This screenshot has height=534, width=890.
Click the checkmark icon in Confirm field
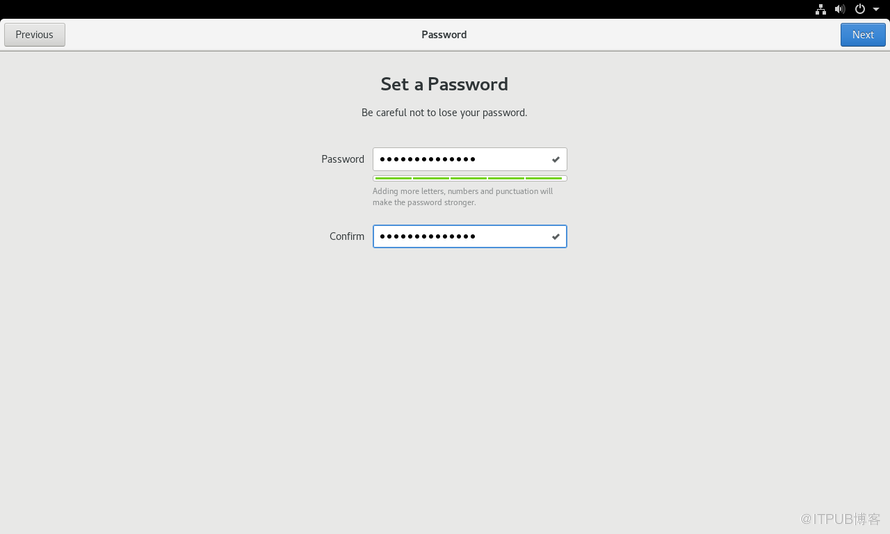(x=556, y=237)
